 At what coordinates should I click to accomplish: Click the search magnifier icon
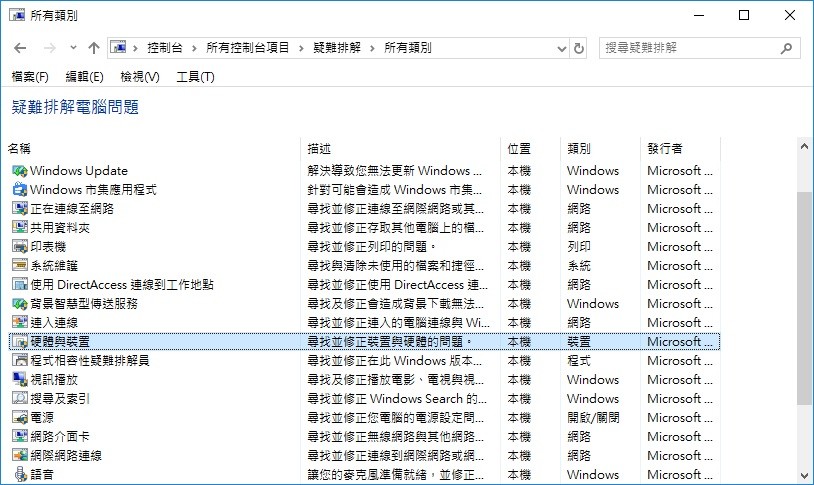(x=786, y=48)
